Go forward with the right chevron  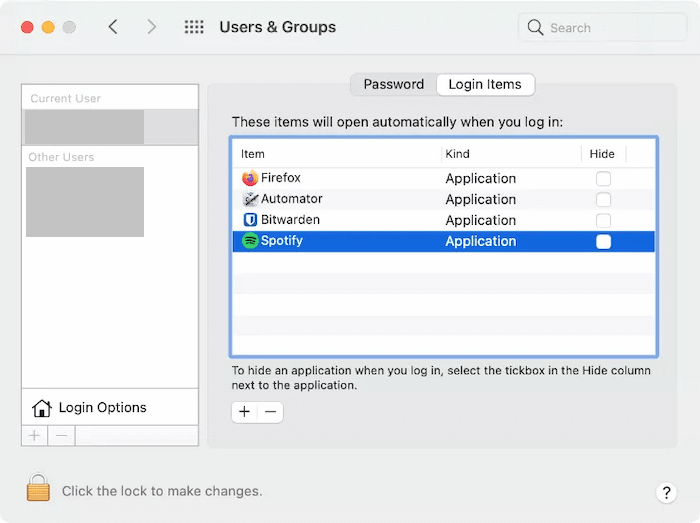tap(152, 27)
